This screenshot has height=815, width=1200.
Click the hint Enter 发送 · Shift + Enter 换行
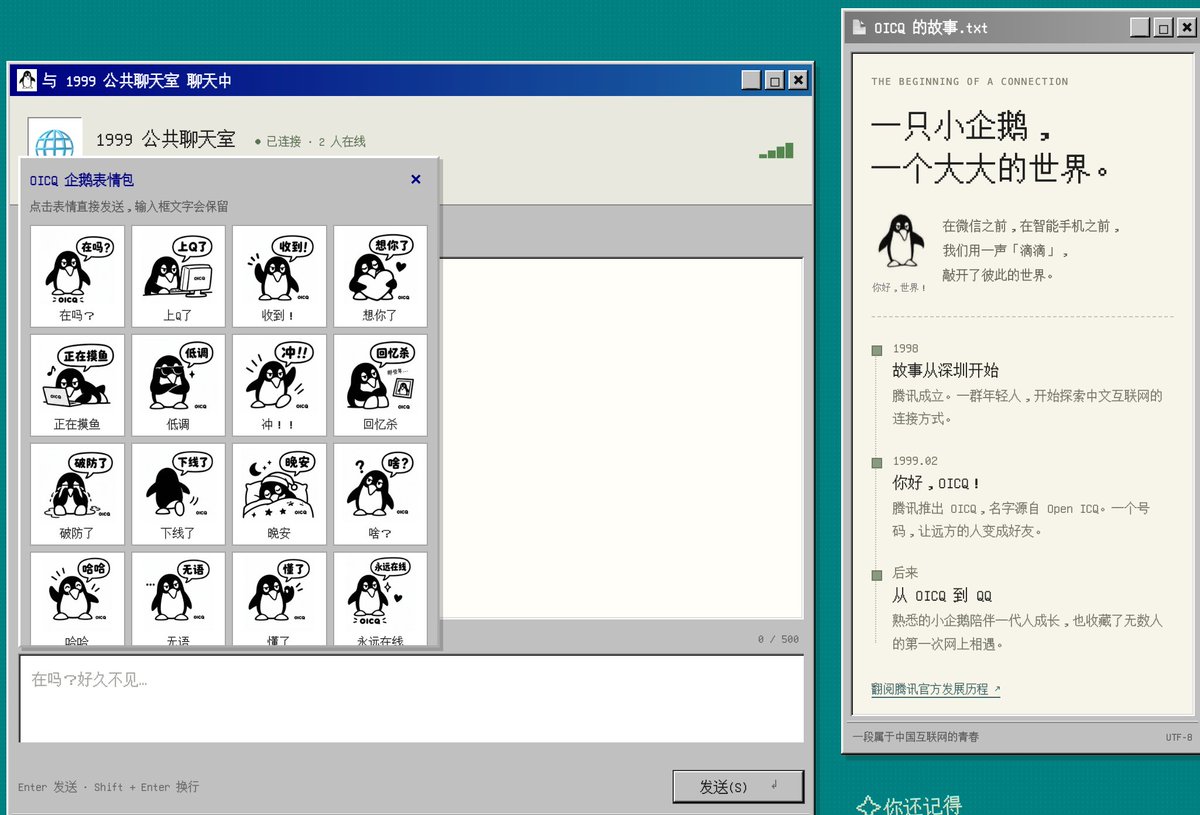coord(108,787)
